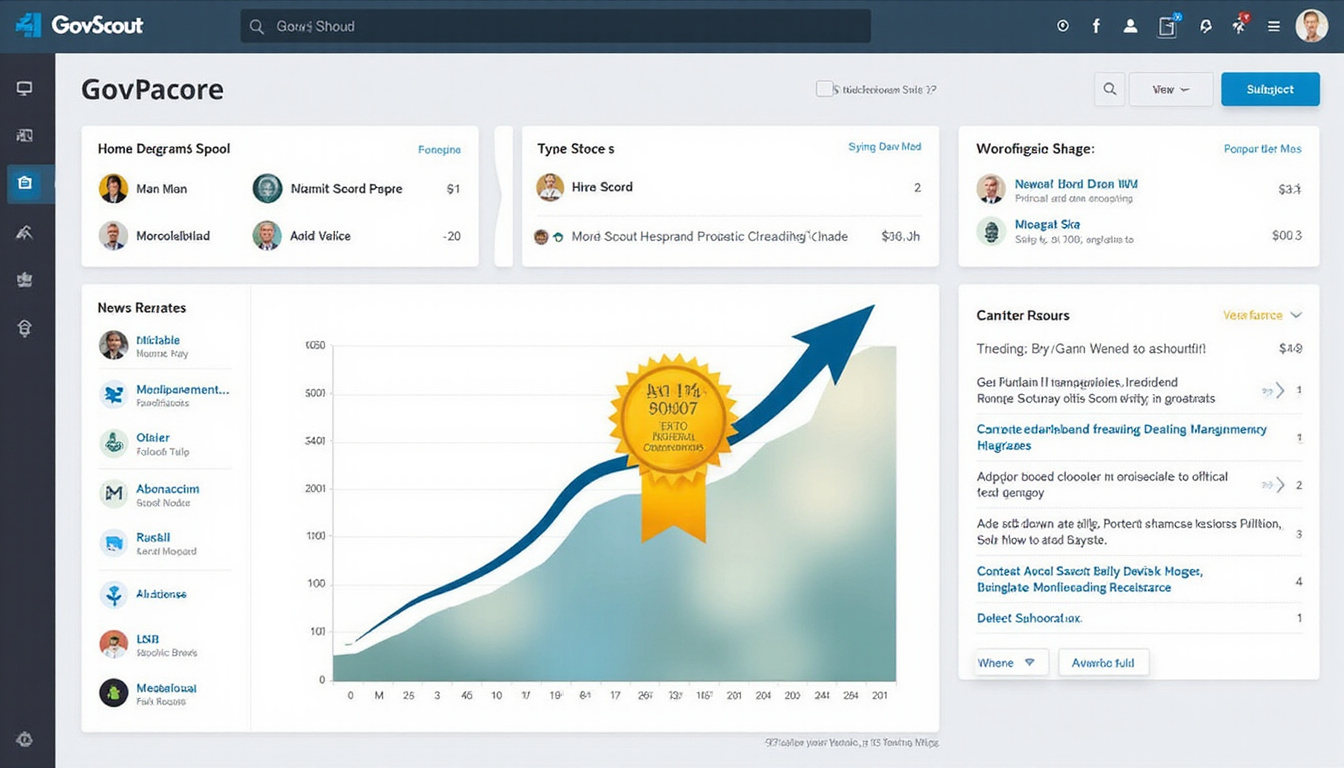Click the Facebook icon in the top bar
The width and height of the screenshot is (1344, 768).
click(x=1095, y=25)
